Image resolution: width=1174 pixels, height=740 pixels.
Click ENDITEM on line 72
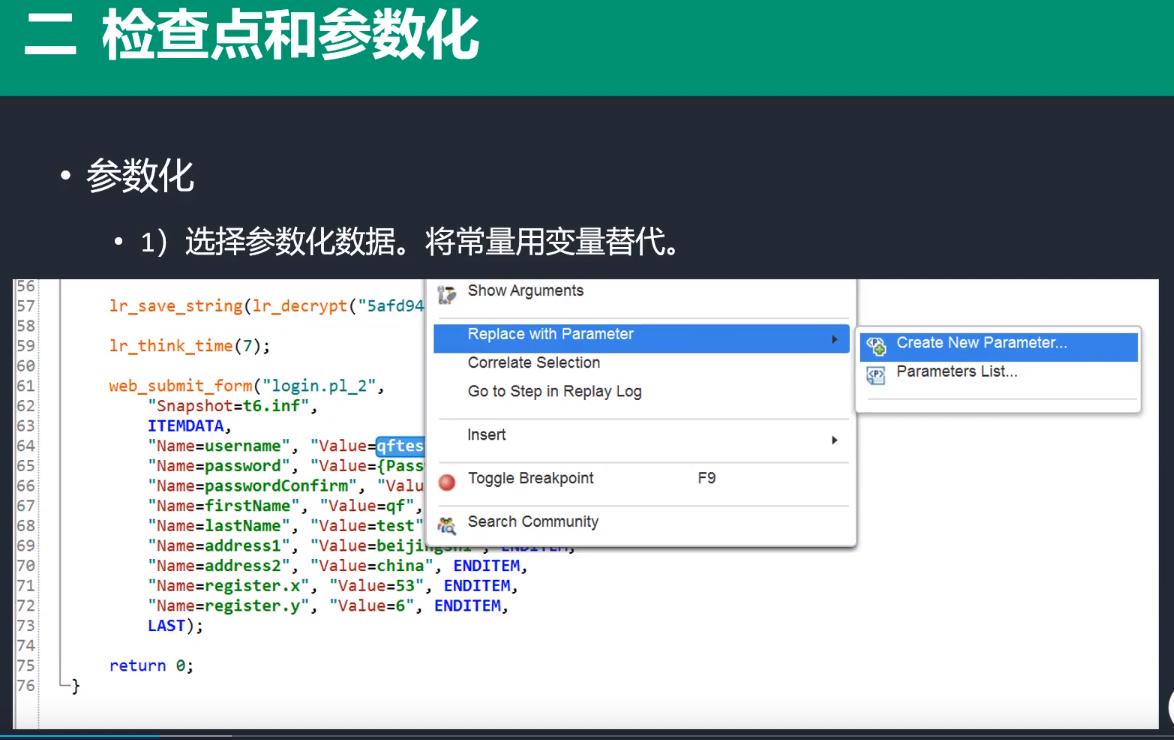pos(467,605)
